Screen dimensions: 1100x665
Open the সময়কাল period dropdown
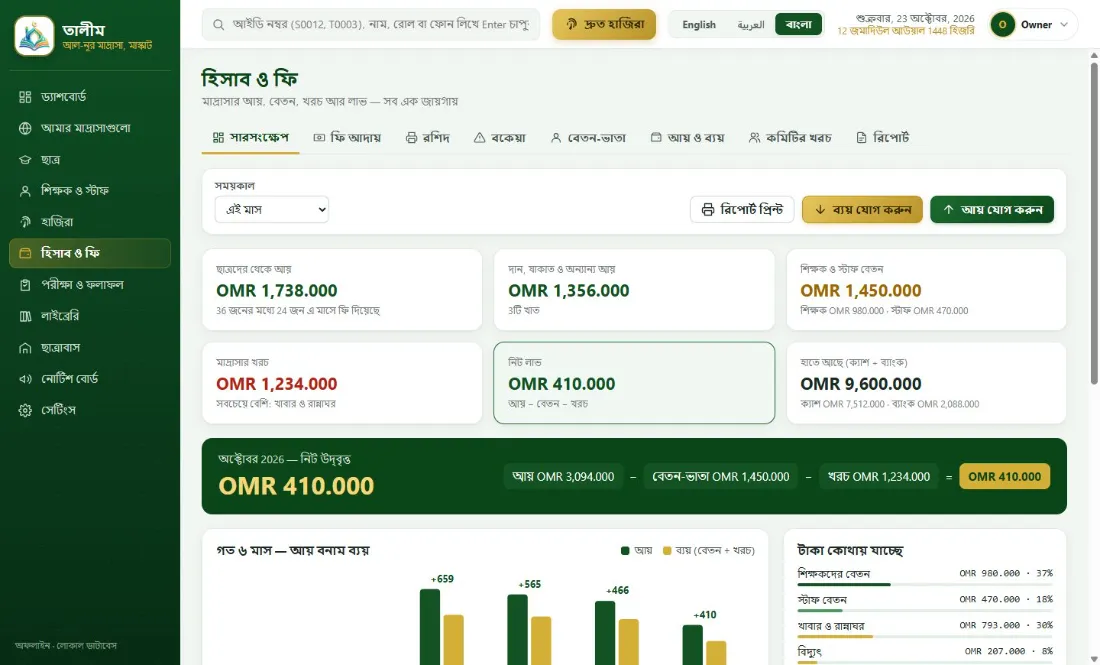click(271, 209)
